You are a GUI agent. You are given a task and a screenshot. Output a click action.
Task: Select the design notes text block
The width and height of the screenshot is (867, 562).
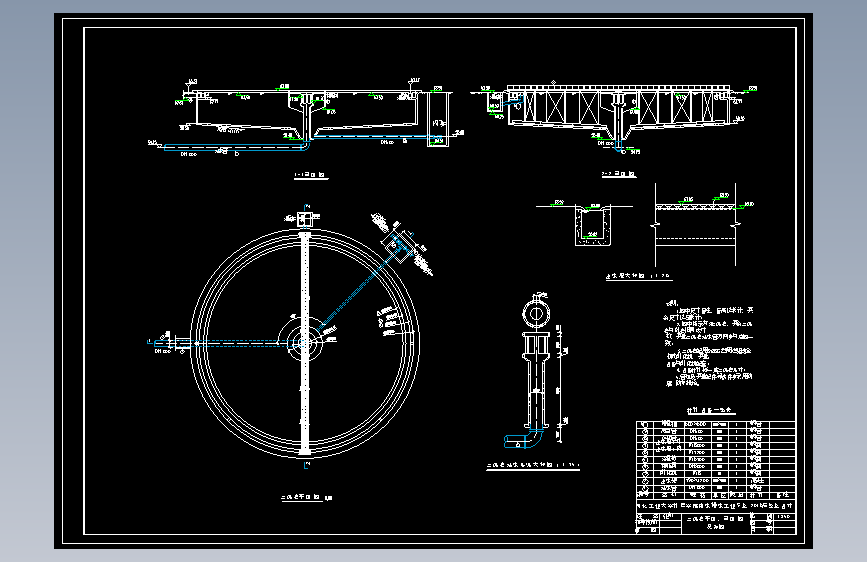pyautogui.click(x=709, y=344)
